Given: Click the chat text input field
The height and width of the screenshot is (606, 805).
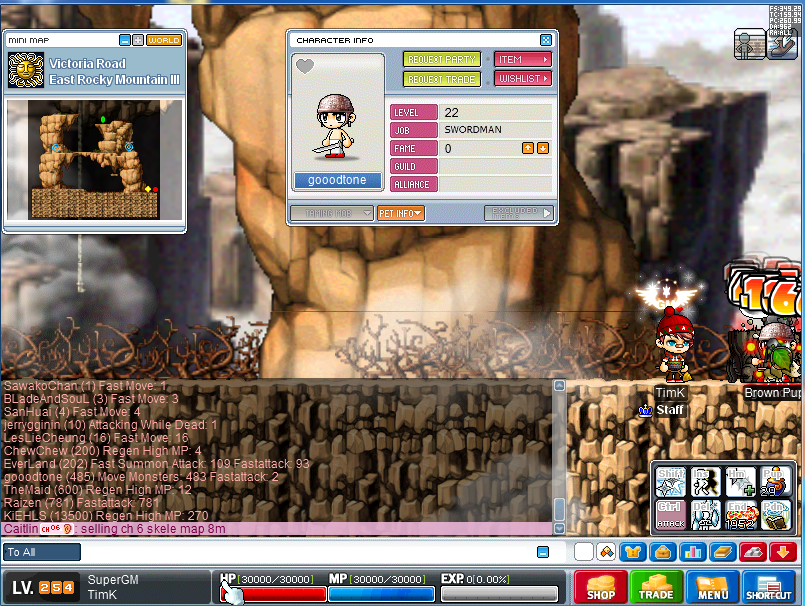Looking at the screenshot, I should pyautogui.click(x=300, y=552).
